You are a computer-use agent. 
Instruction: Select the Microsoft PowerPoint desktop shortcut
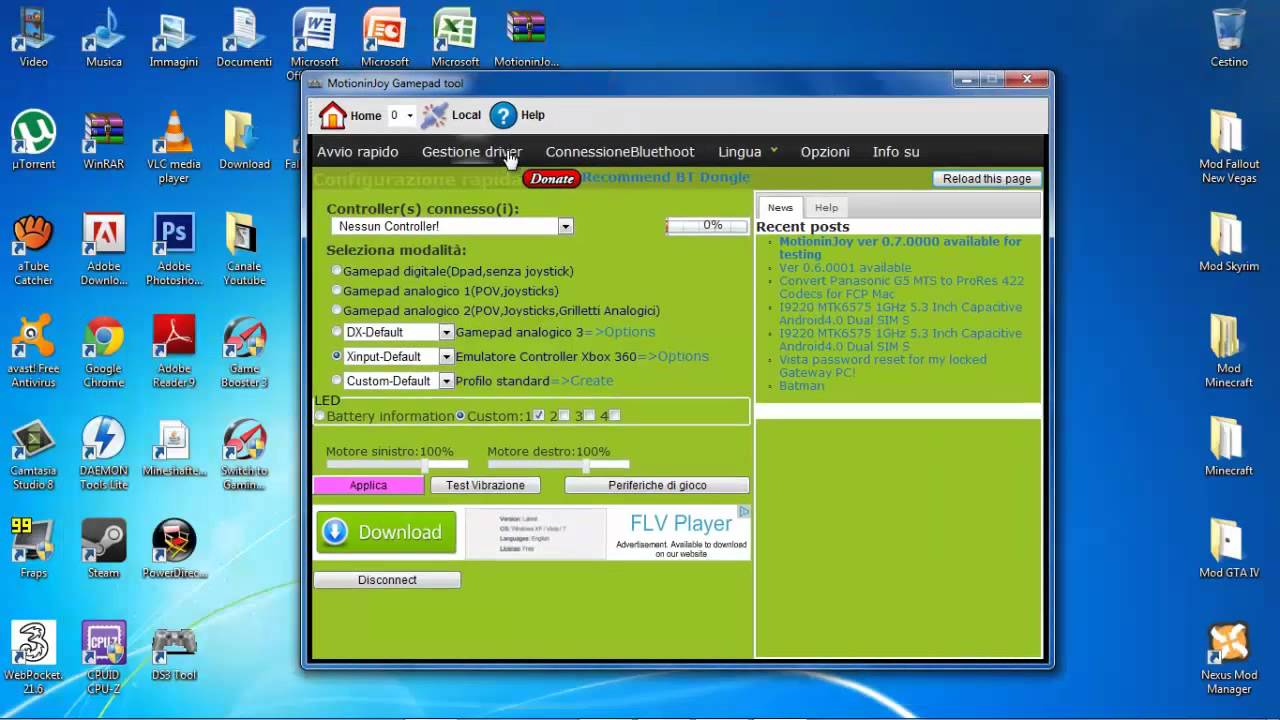click(x=385, y=38)
